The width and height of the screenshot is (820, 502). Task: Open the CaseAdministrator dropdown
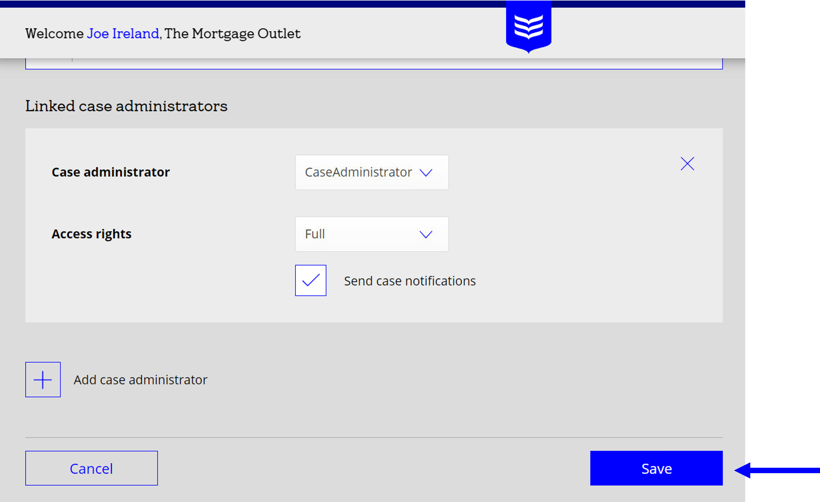tap(371, 172)
